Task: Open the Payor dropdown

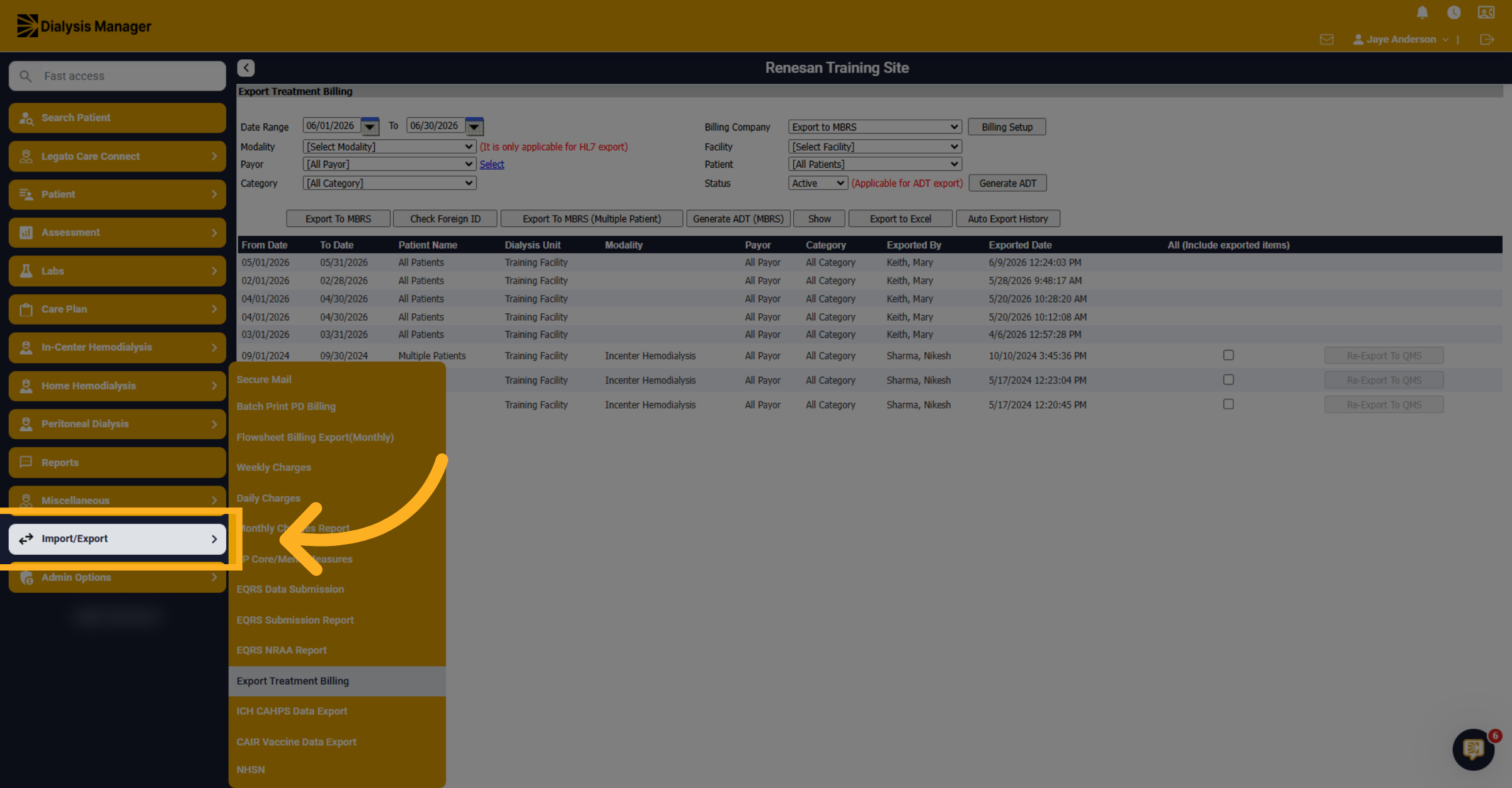Action: coord(389,165)
